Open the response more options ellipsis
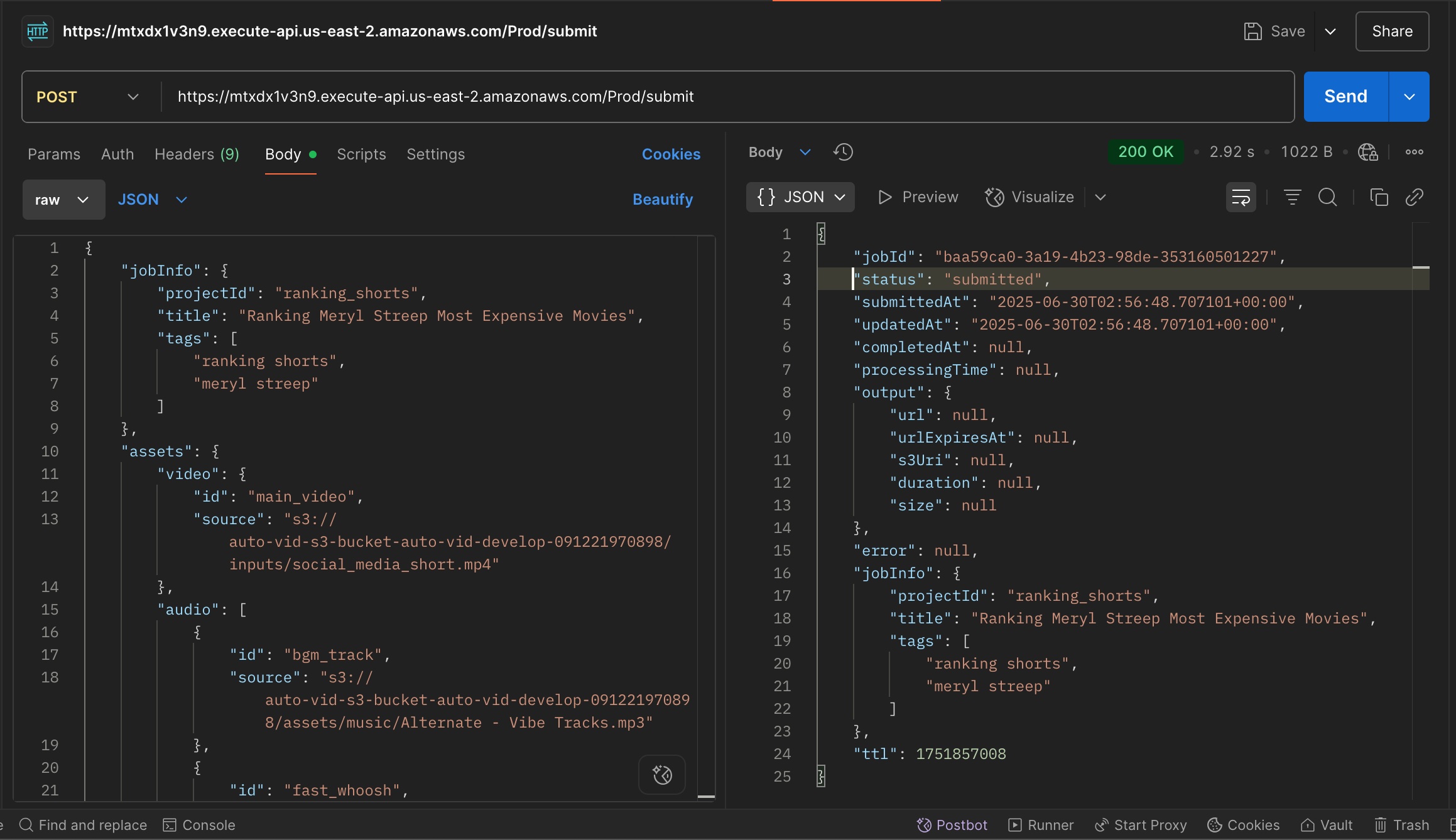1456x840 pixels. 1414,152
